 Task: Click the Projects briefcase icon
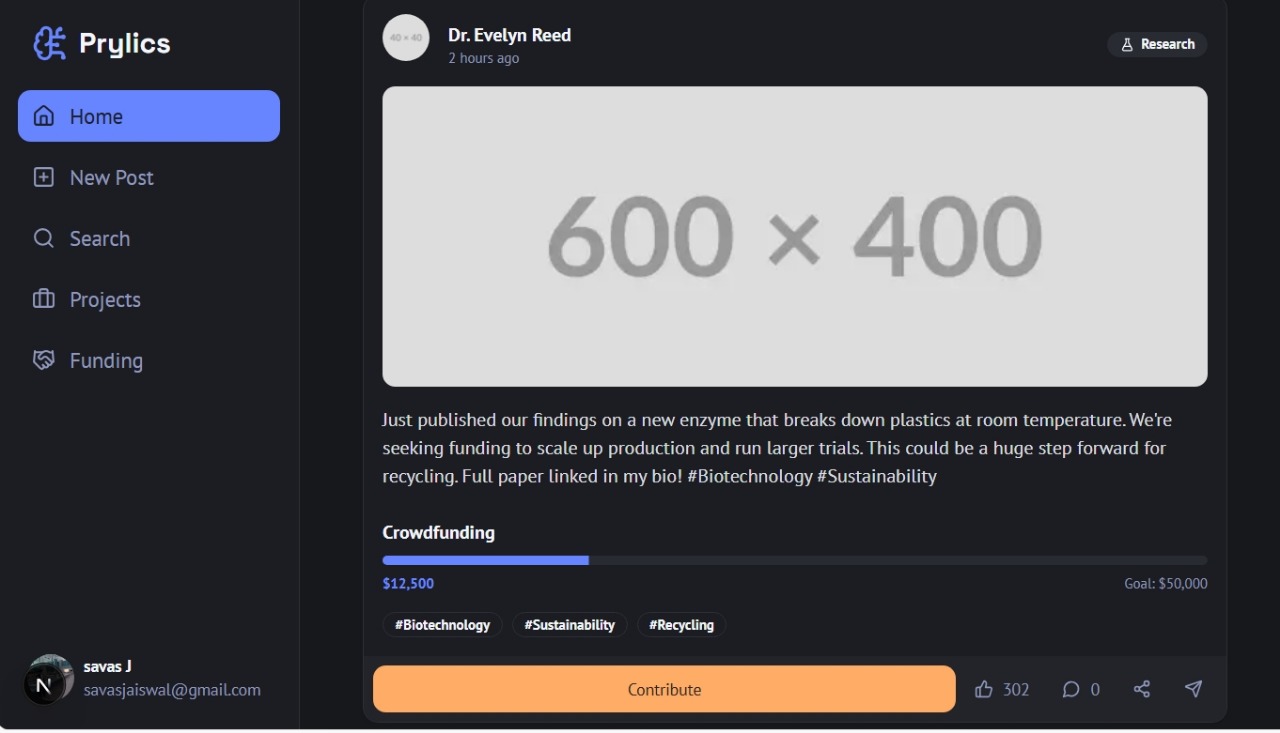coord(44,299)
